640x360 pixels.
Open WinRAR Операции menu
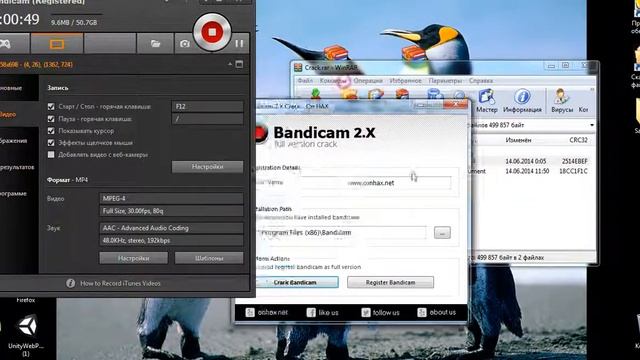pos(368,81)
